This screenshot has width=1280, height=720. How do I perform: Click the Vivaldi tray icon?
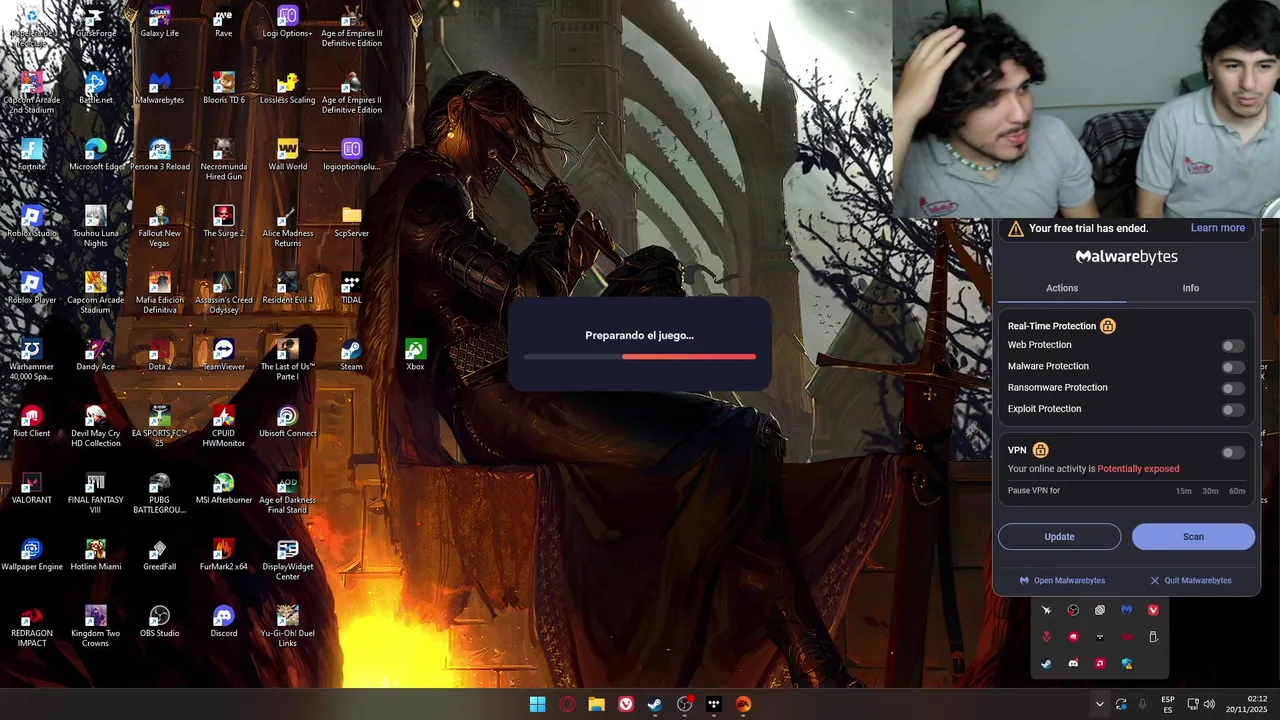1153,610
